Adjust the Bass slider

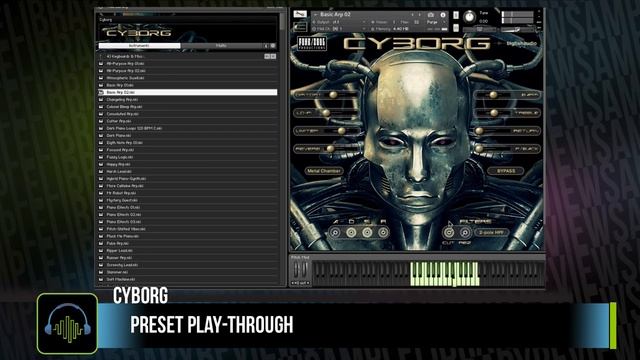[x=493, y=95]
